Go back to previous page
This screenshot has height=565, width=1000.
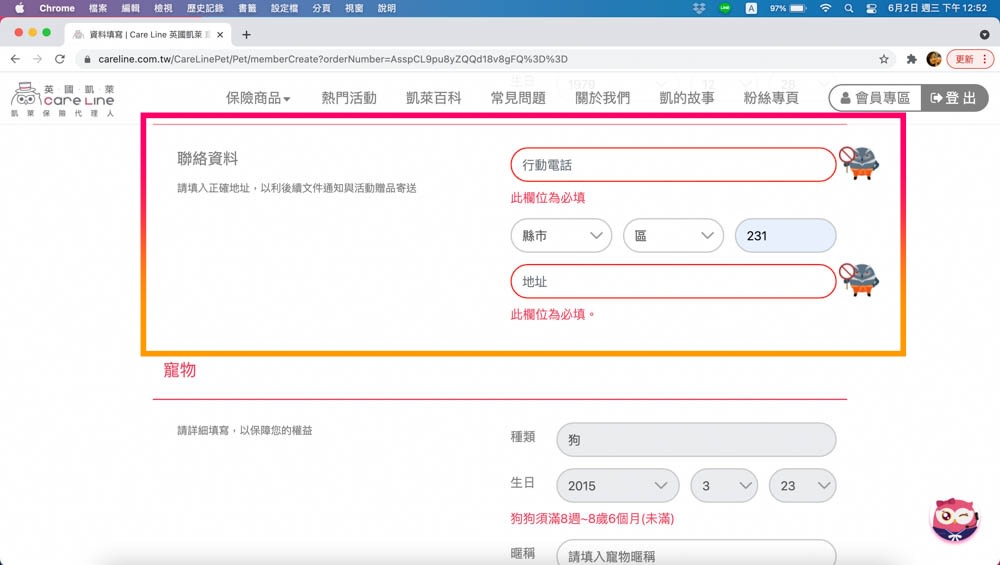pyautogui.click(x=15, y=59)
